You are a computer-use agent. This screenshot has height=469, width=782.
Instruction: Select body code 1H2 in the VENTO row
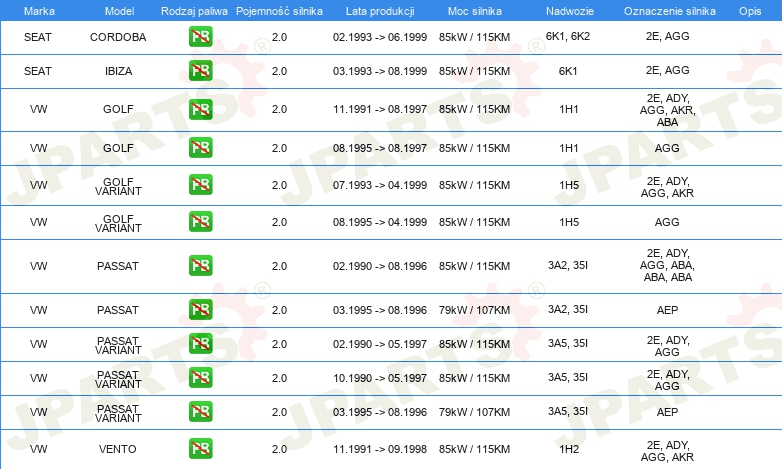pyautogui.click(x=569, y=449)
